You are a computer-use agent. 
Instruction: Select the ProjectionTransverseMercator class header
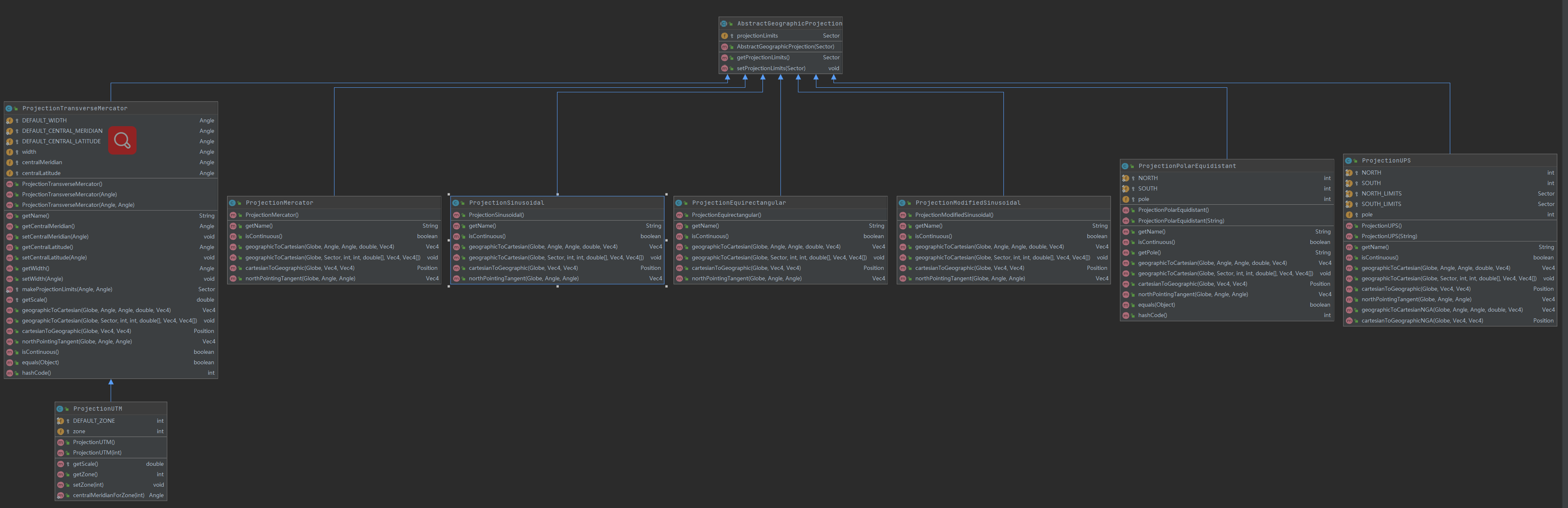[x=75, y=109]
